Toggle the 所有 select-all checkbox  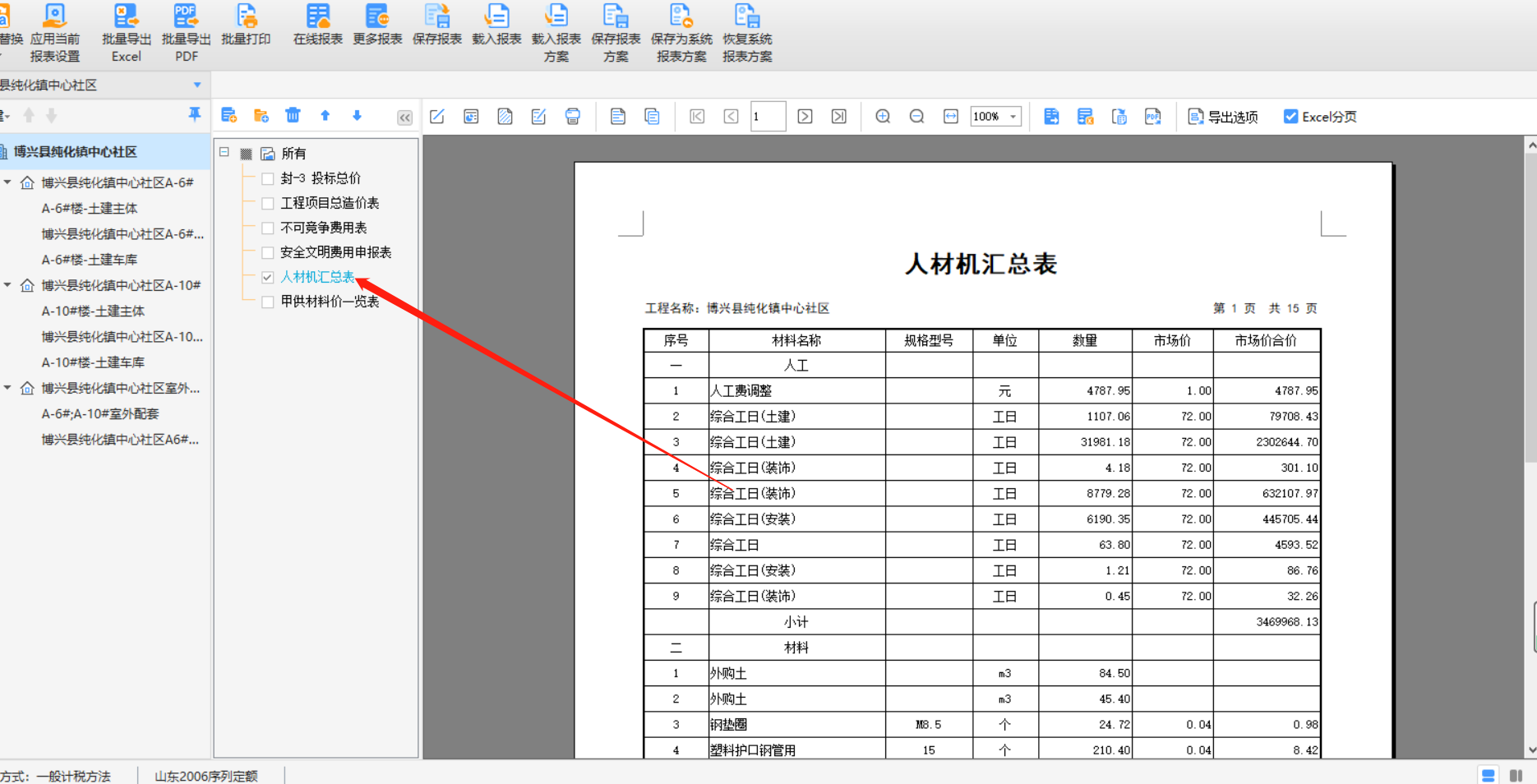pyautogui.click(x=246, y=154)
